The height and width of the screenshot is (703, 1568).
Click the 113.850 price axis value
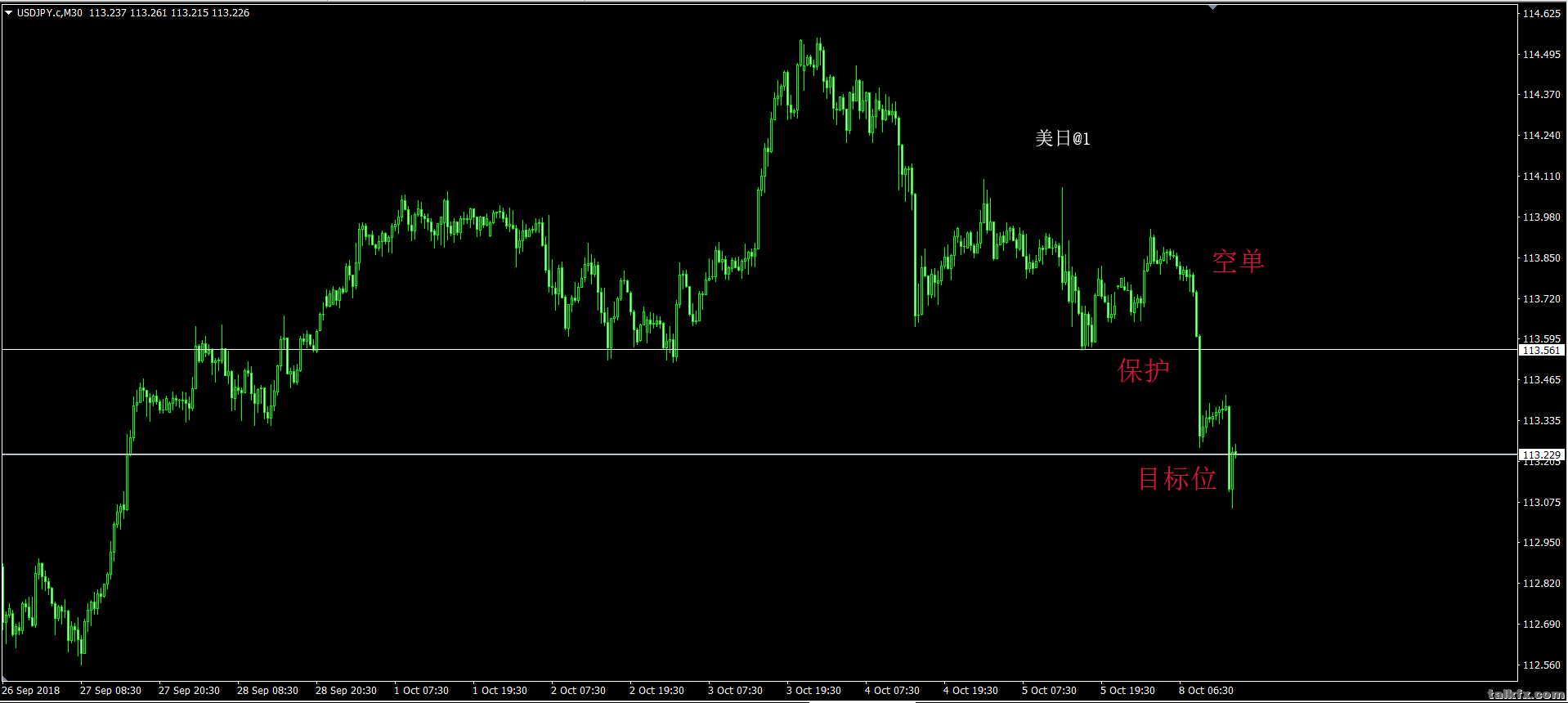(x=1542, y=258)
